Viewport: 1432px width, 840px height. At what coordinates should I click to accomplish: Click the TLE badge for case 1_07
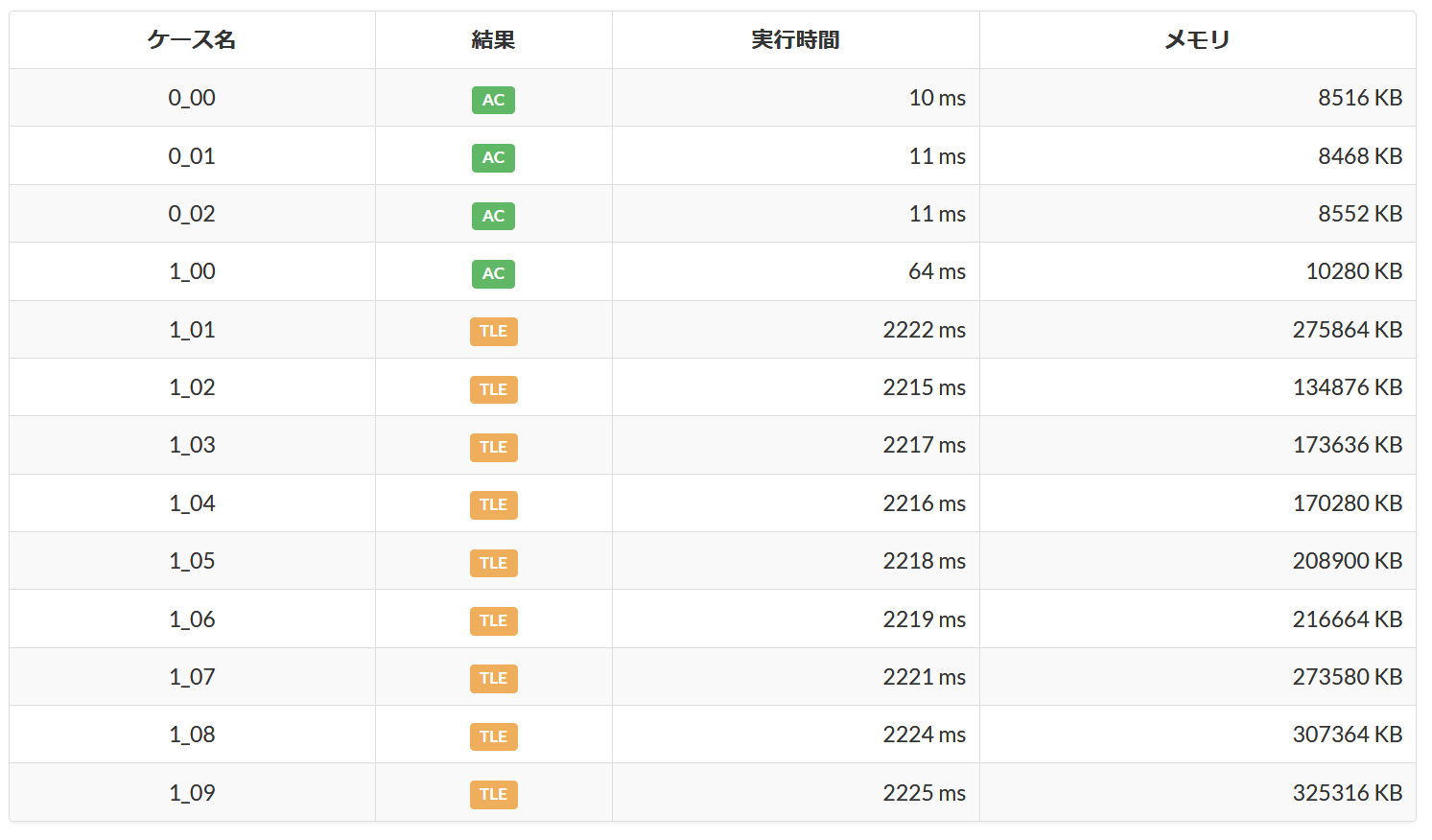point(493,678)
